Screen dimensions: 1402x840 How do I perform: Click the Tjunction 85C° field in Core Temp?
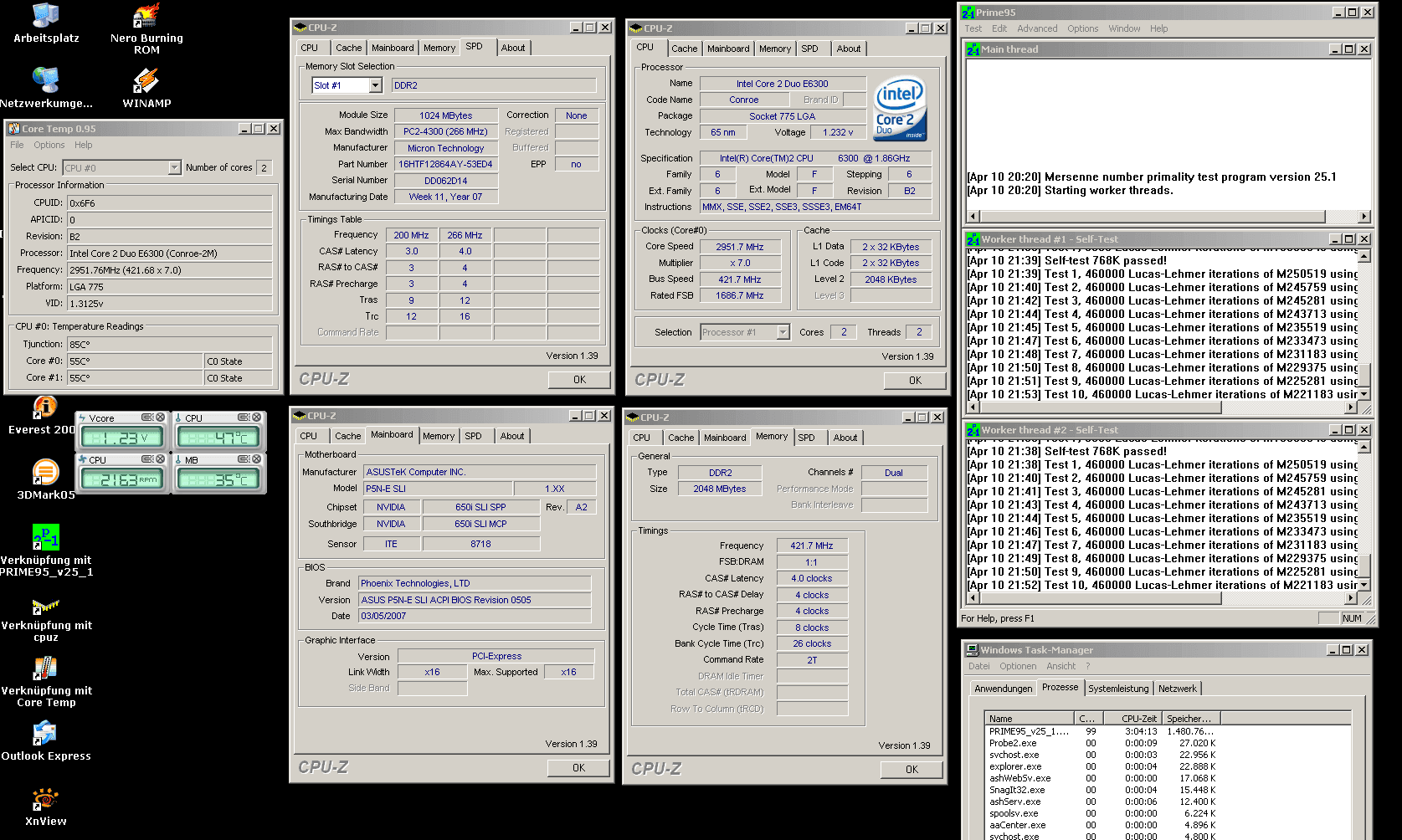click(x=169, y=345)
